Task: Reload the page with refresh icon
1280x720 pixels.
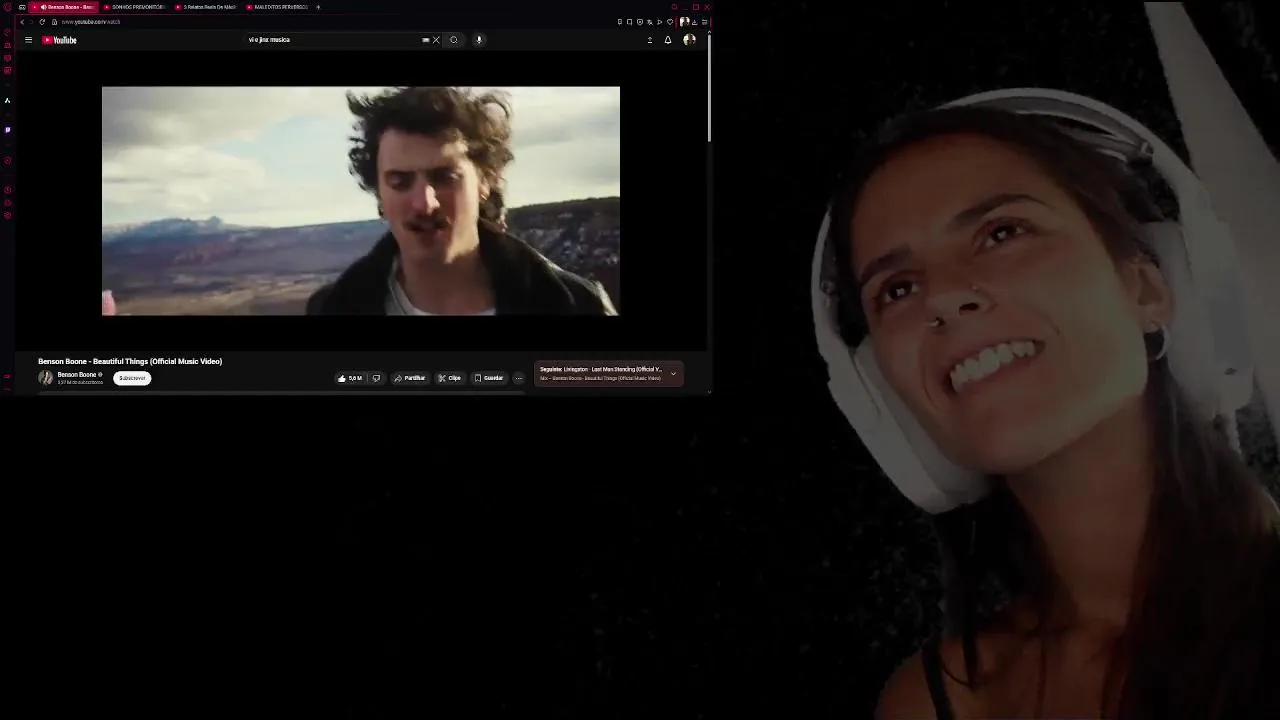Action: (x=42, y=22)
